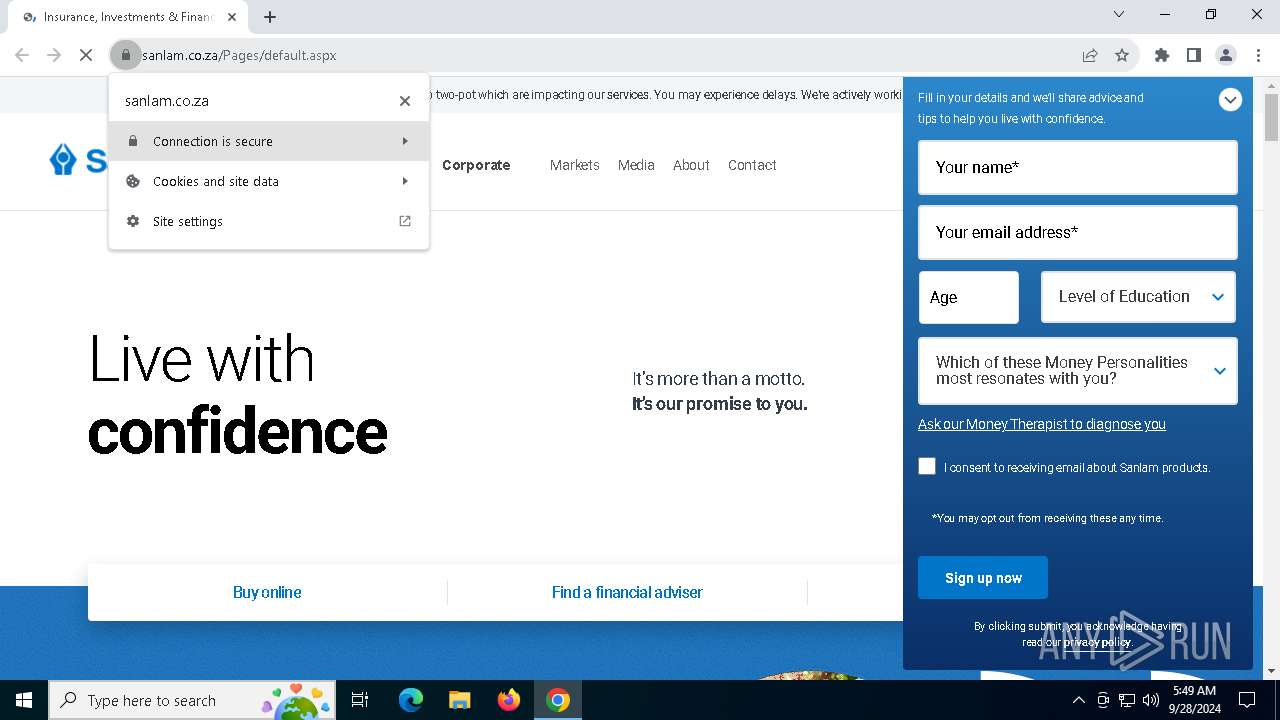Go back to previous page
Screen dimensions: 1280x720
22,55
